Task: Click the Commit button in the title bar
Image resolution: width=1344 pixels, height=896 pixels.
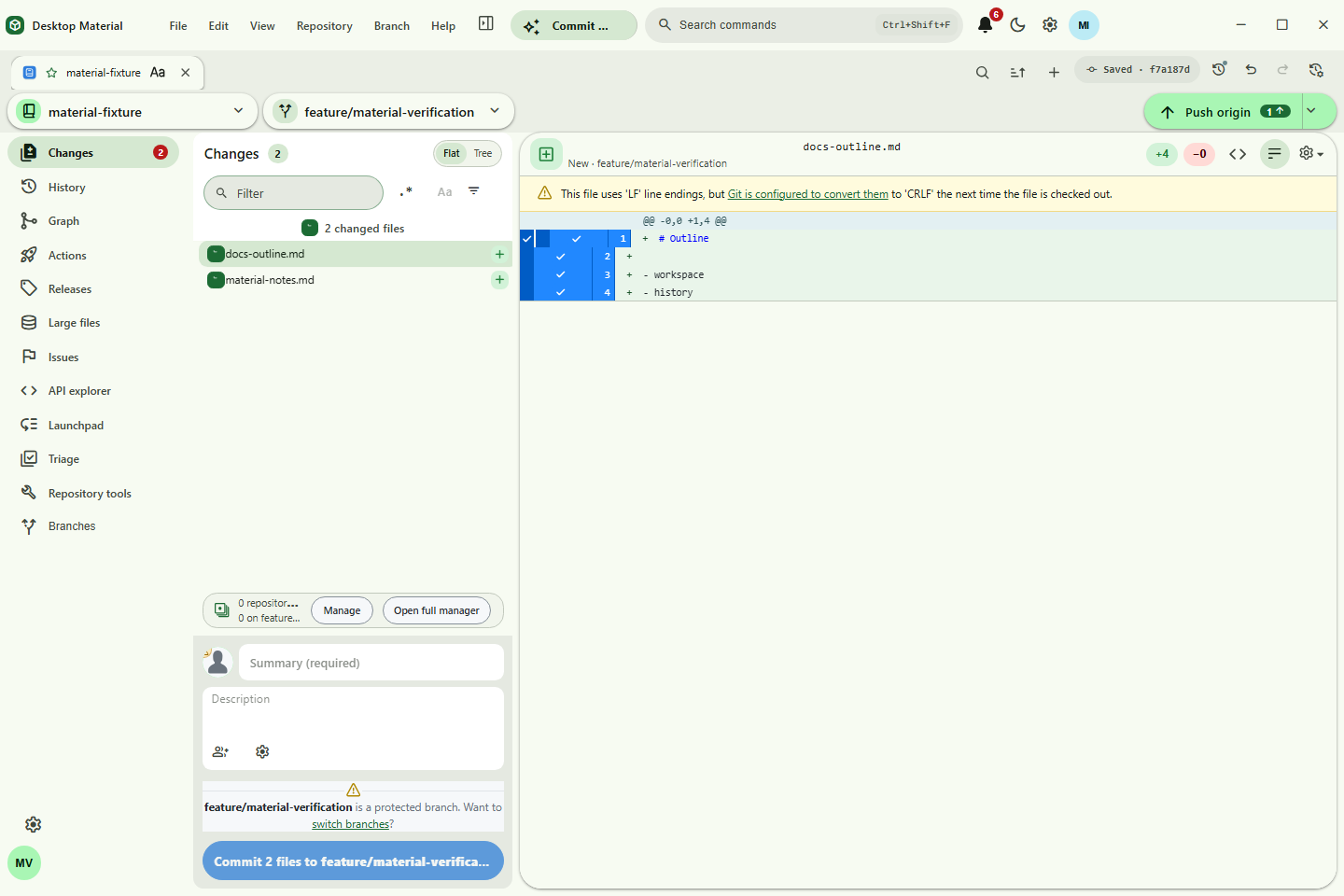Action: click(x=574, y=25)
